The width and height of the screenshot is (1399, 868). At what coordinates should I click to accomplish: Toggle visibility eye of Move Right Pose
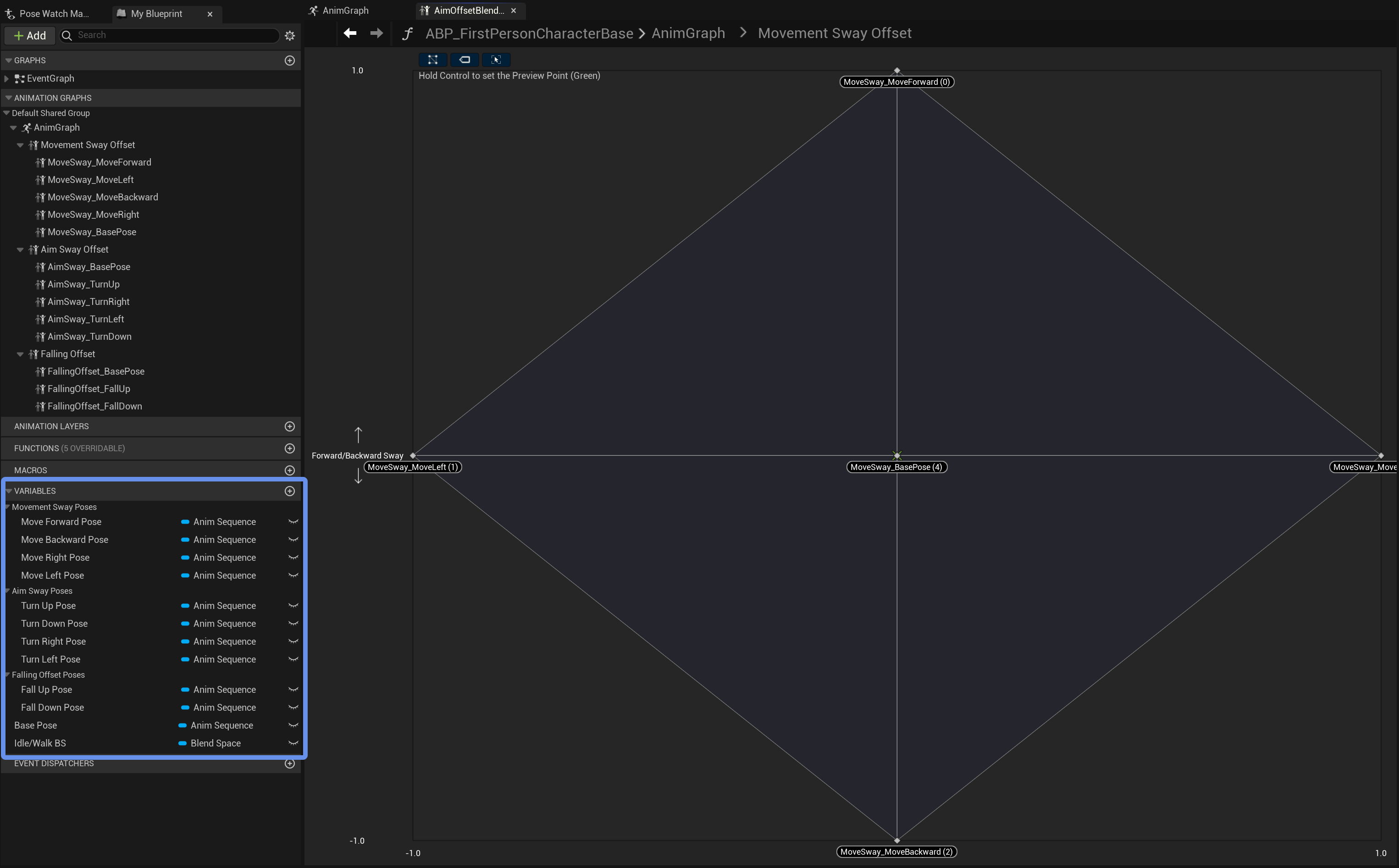293,558
